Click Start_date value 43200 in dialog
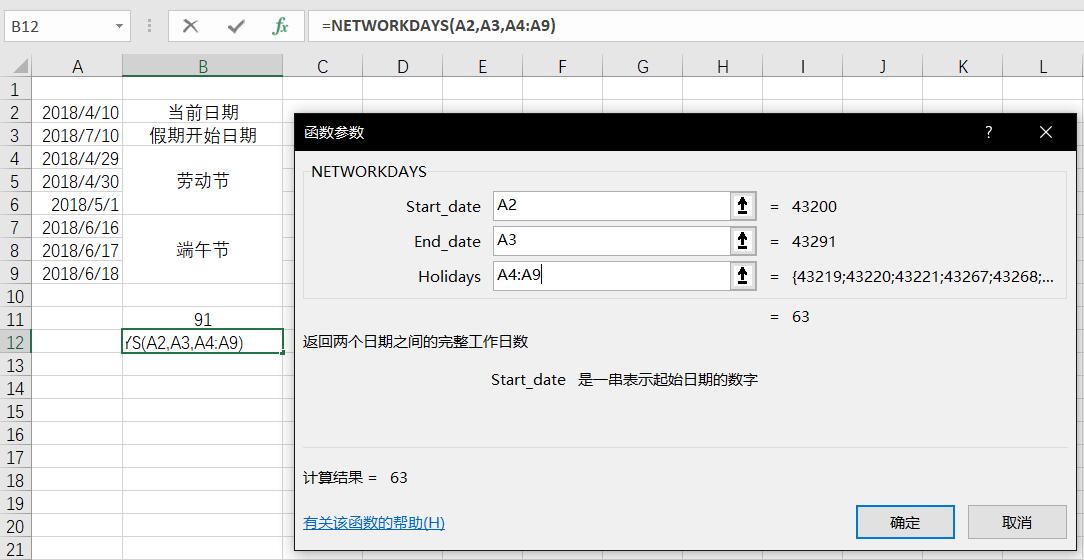 [814, 206]
